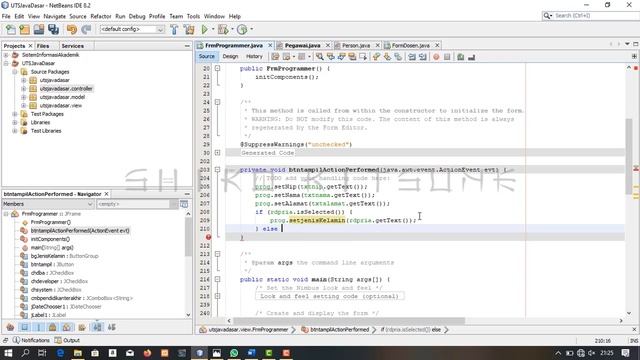Click the Save All toolbar icon
This screenshot has width=640, height=360.
click(53, 29)
